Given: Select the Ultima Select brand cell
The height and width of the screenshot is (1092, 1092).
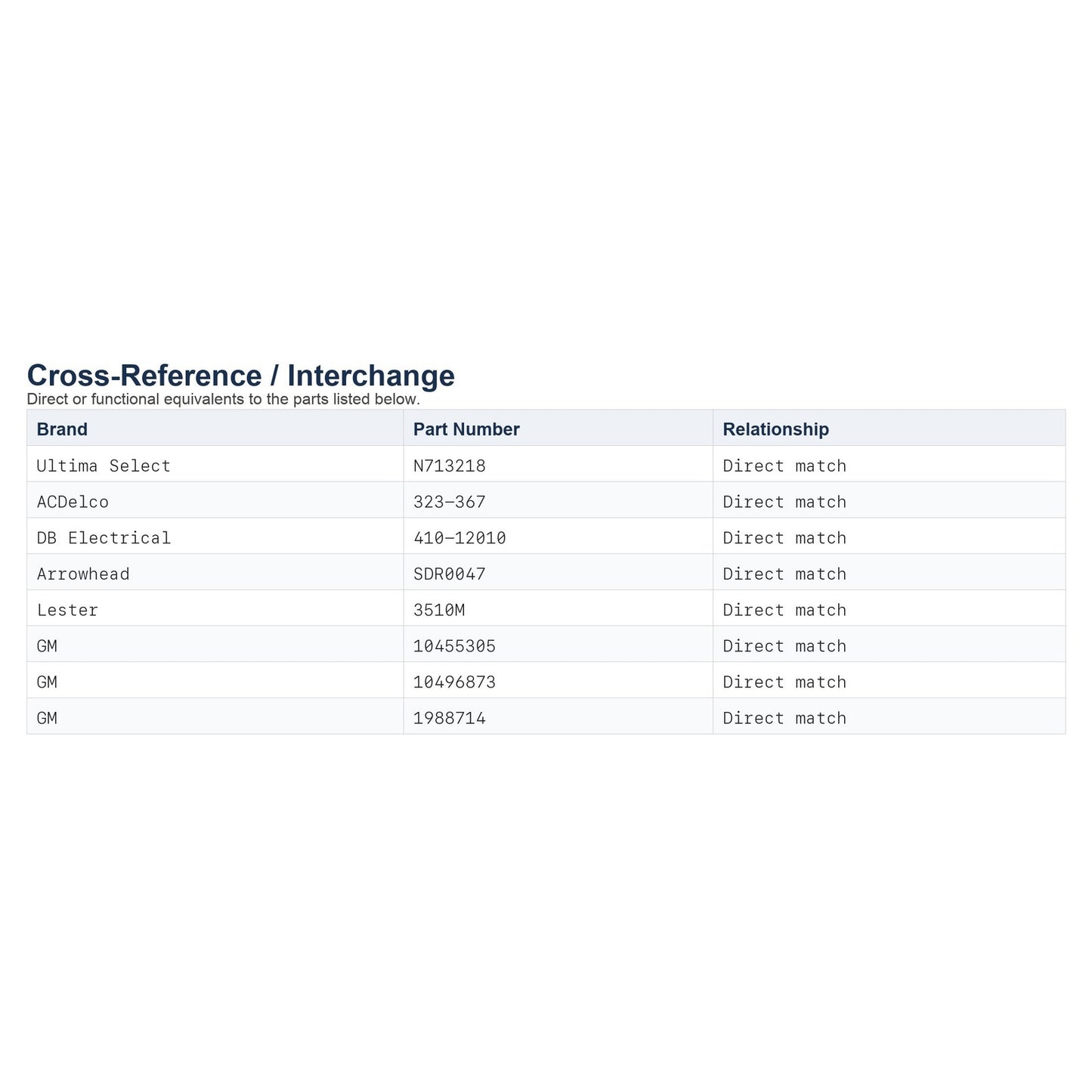Looking at the screenshot, I should point(104,466).
